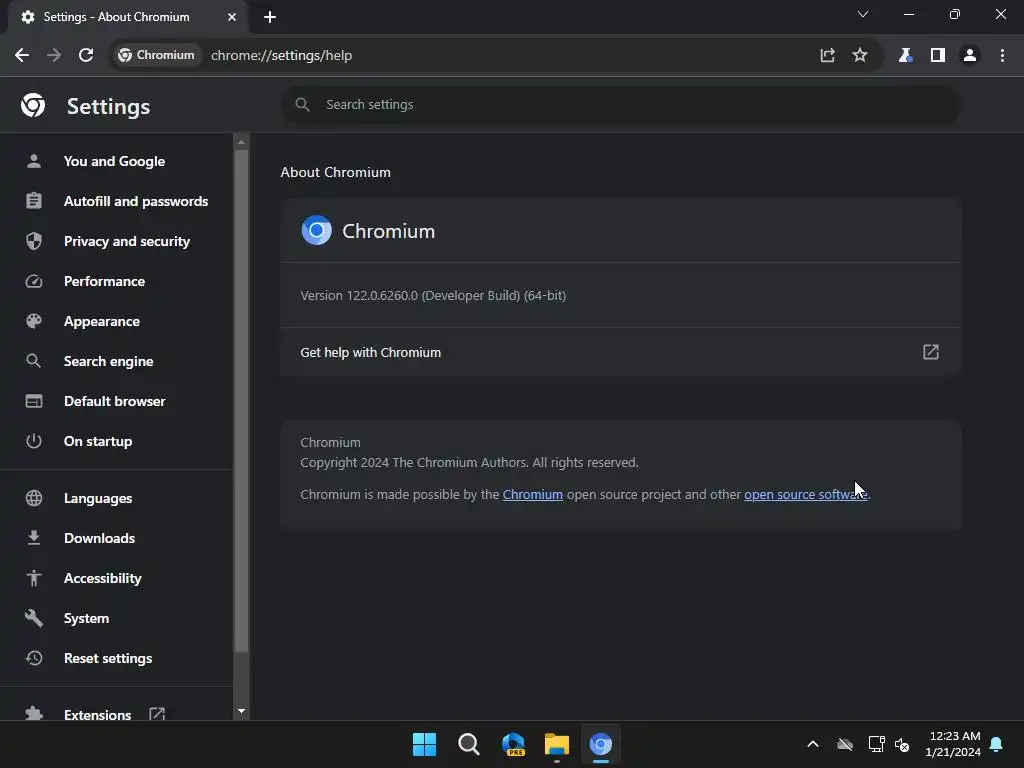Viewport: 1024px width, 768px height.
Task: Click the Chromium logo in About card
Action: point(317,231)
